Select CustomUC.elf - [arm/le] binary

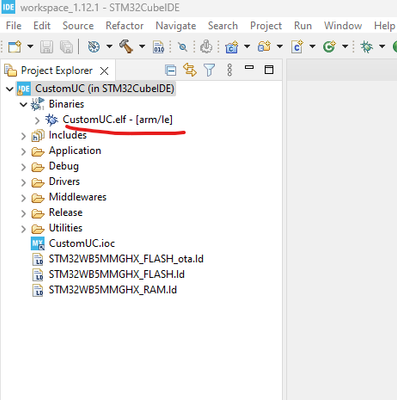118,119
